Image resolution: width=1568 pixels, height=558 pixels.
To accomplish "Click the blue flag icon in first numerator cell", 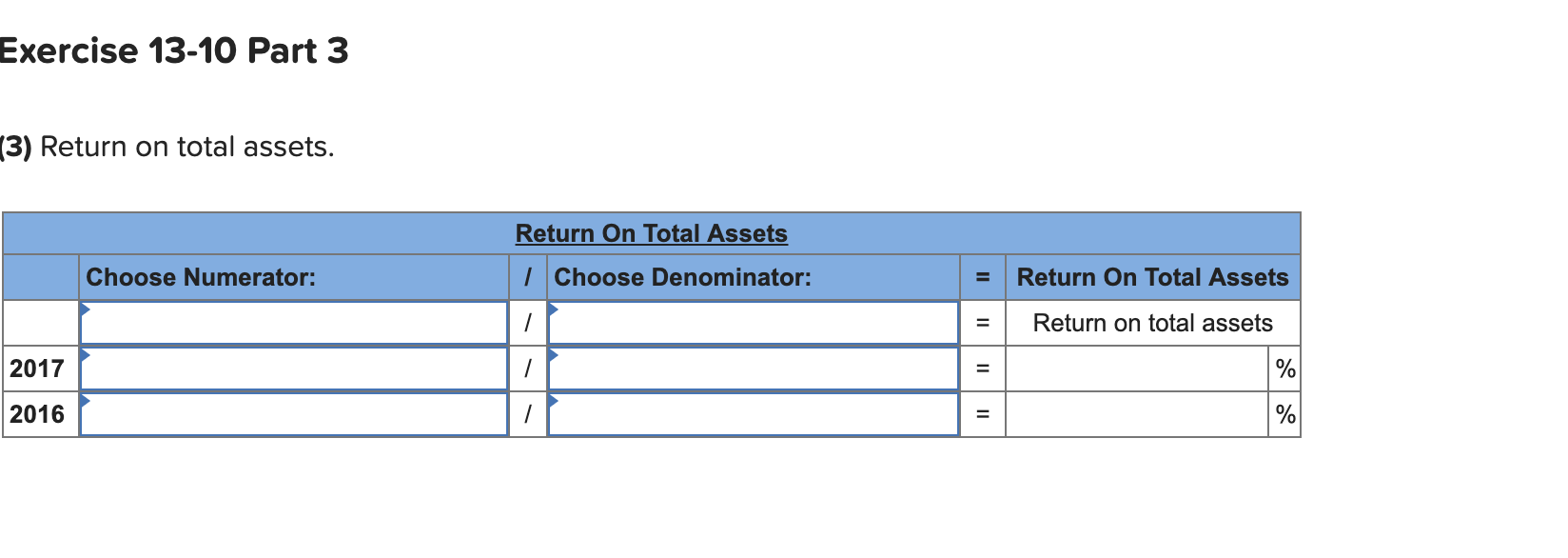I will click(86, 309).
